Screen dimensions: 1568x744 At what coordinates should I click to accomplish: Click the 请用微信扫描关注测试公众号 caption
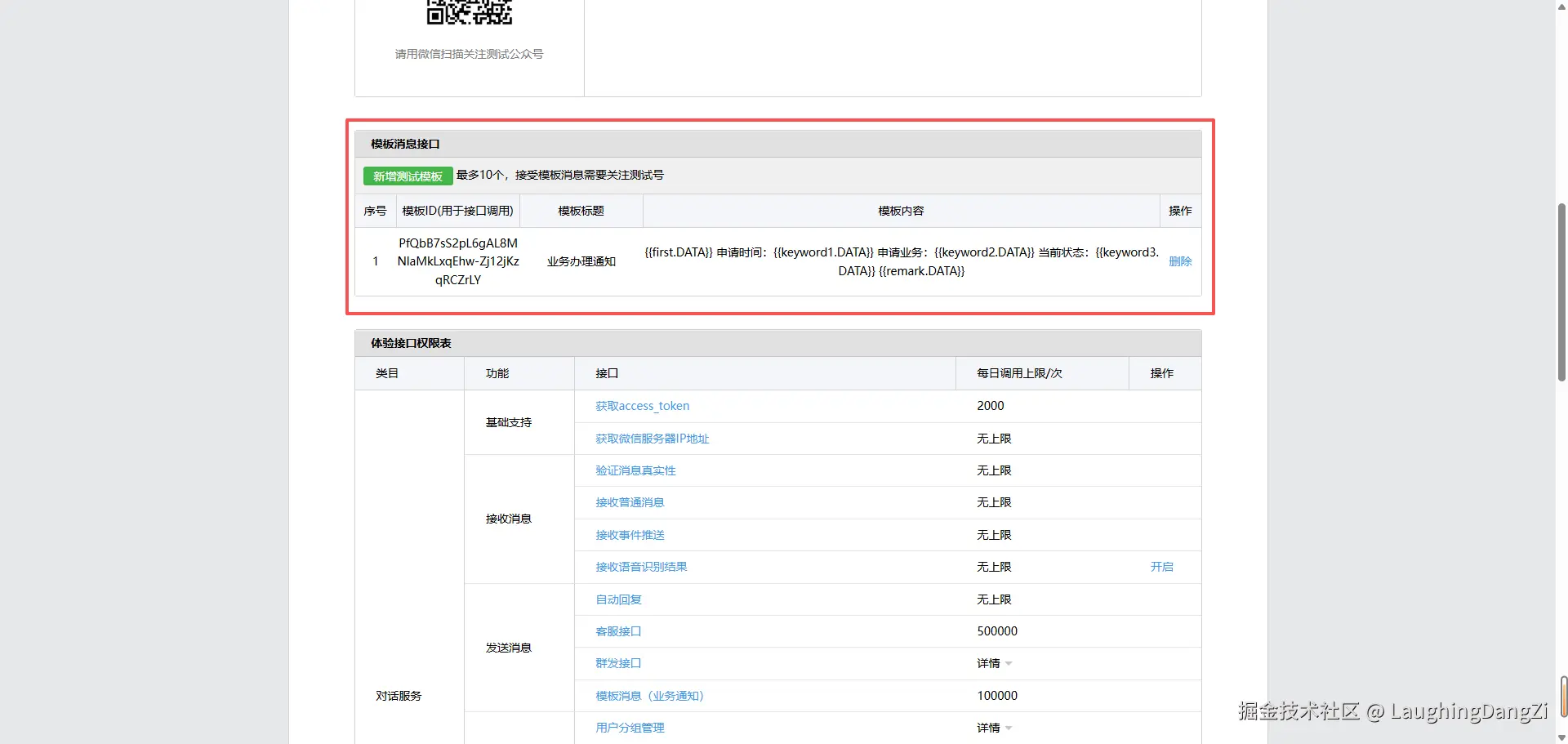click(469, 54)
